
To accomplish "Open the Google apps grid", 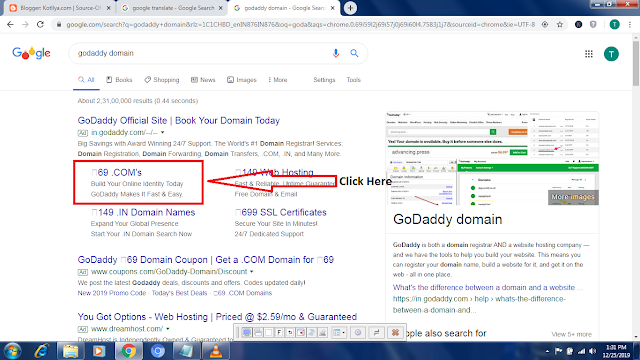I will tap(589, 54).
